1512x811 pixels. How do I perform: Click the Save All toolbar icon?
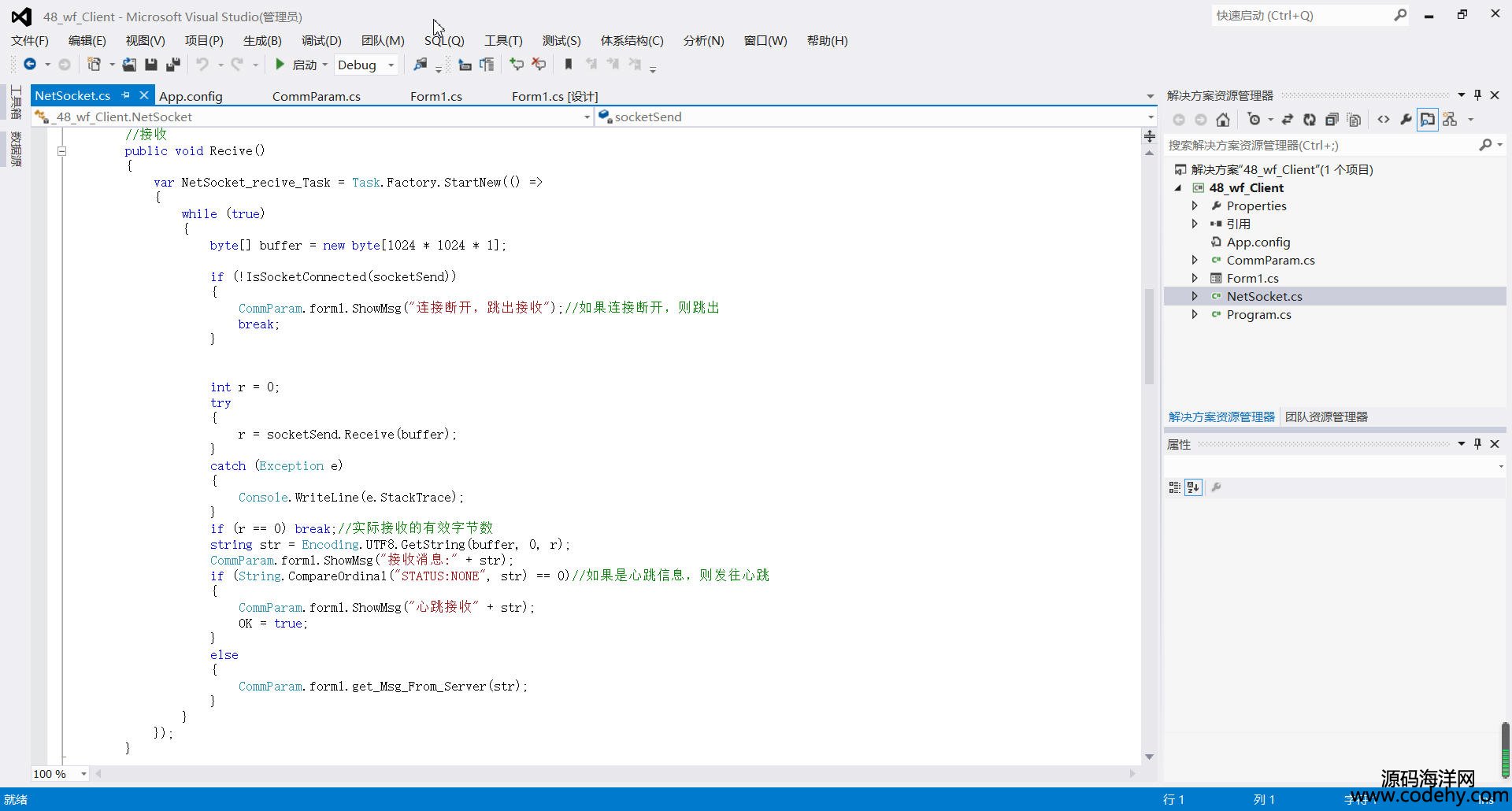tap(173, 65)
